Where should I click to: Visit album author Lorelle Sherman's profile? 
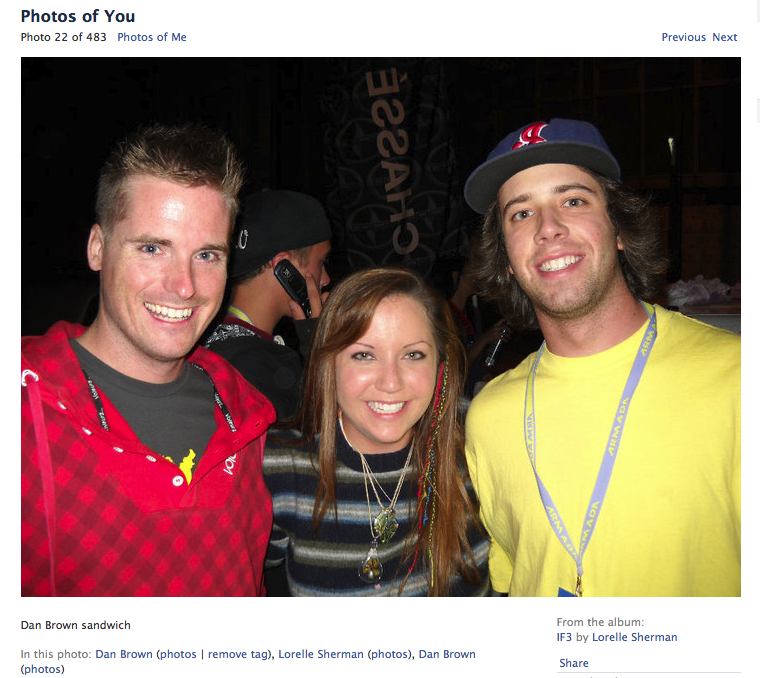pyautogui.click(x=634, y=637)
